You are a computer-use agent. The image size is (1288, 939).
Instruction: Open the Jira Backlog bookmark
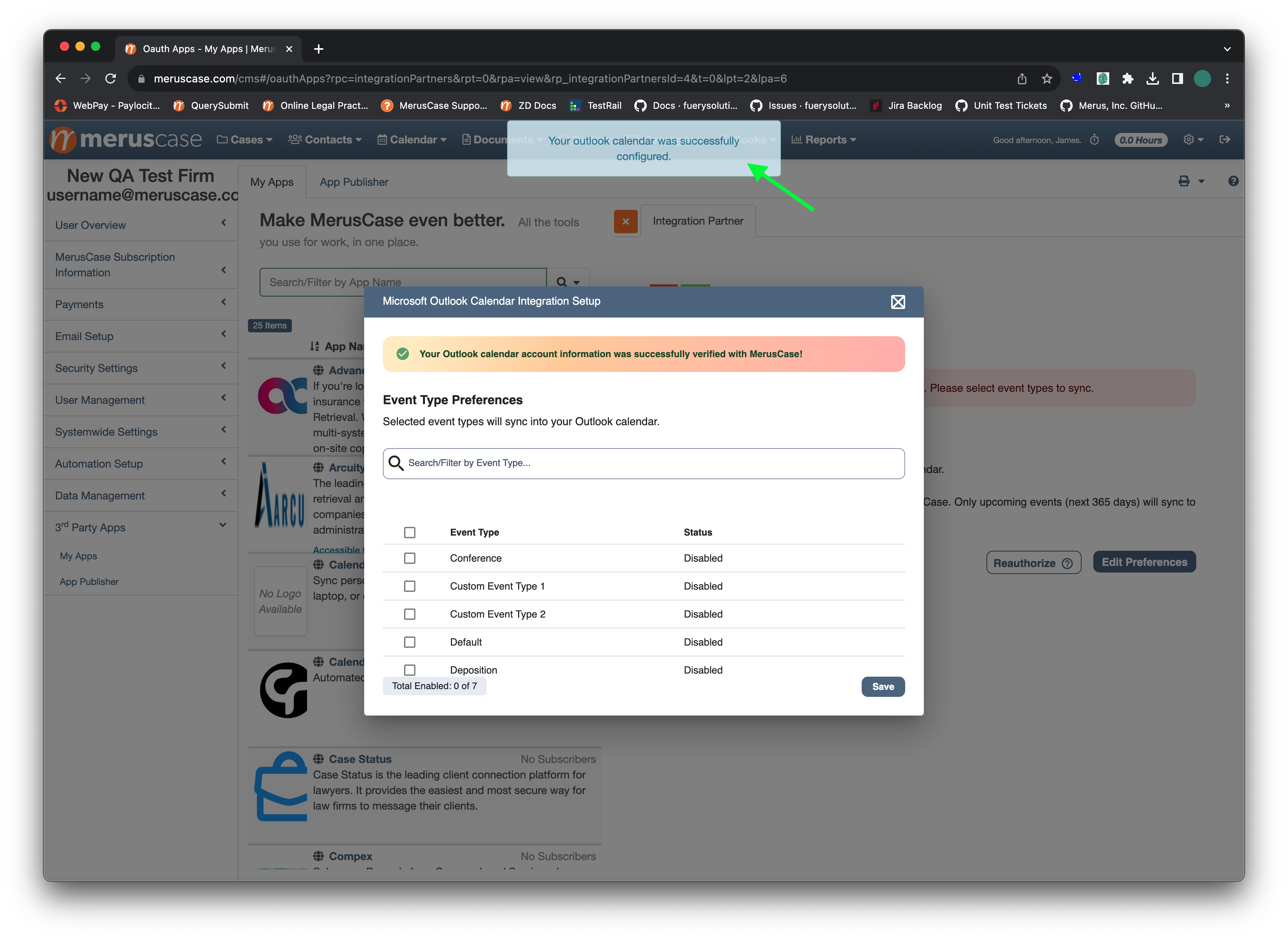click(906, 106)
